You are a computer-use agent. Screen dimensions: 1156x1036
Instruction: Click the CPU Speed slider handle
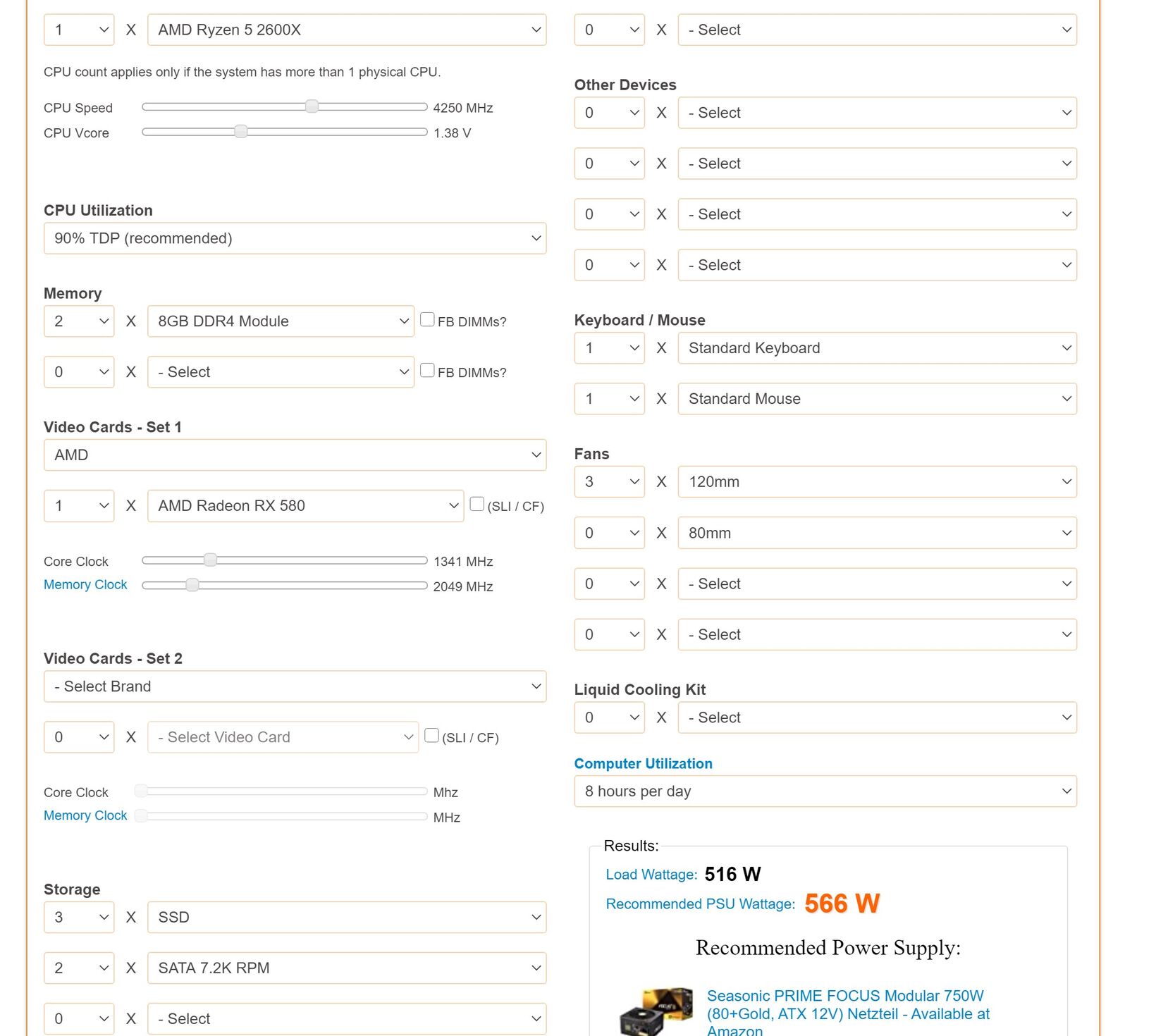[312, 106]
